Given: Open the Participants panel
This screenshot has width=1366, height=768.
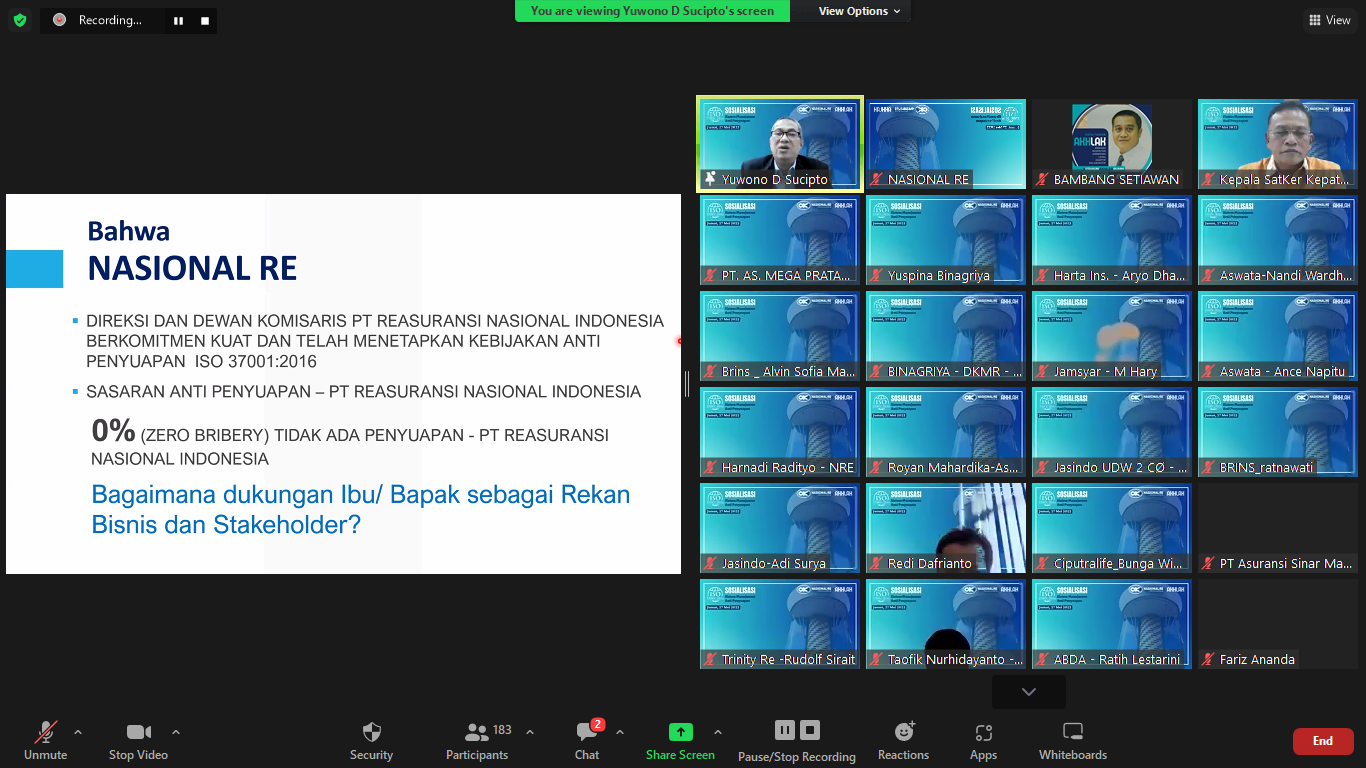Looking at the screenshot, I should pos(477,741).
